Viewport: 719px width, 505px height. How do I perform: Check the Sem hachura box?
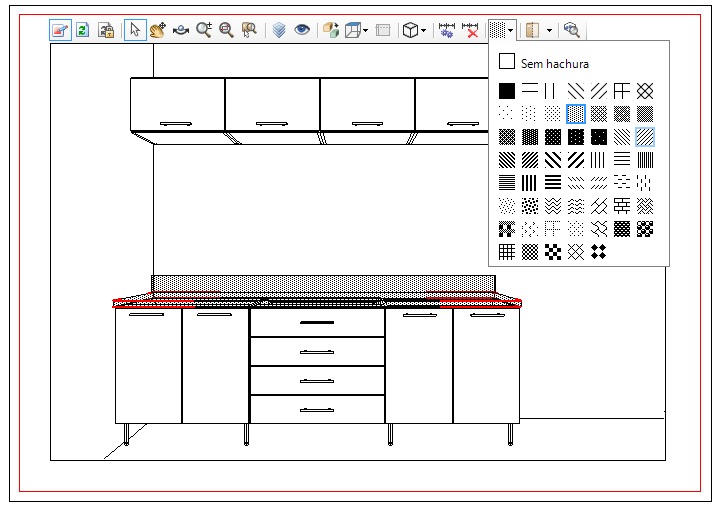coord(507,61)
